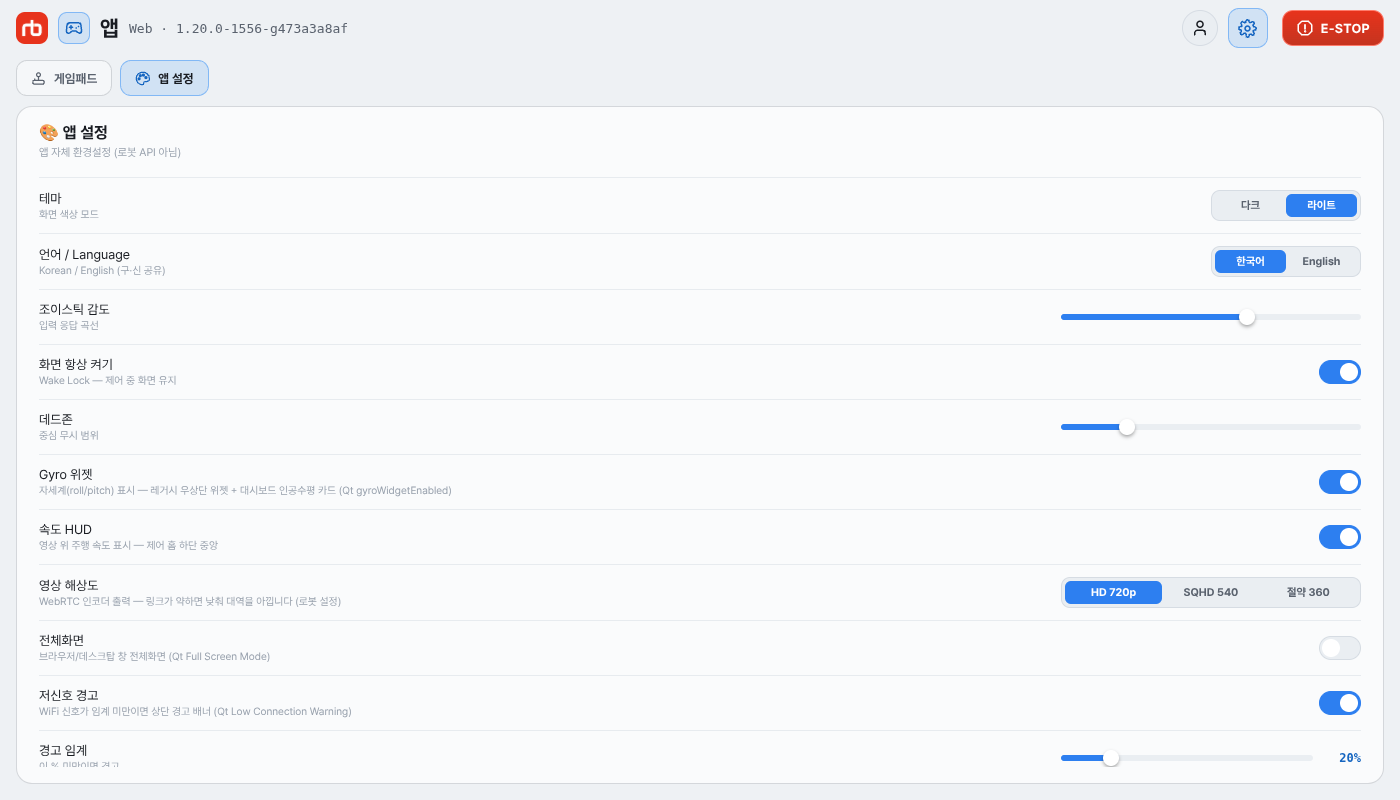The width and height of the screenshot is (1400, 800).
Task: Toggle the 저신호 경고 switch
Action: pyautogui.click(x=1340, y=703)
